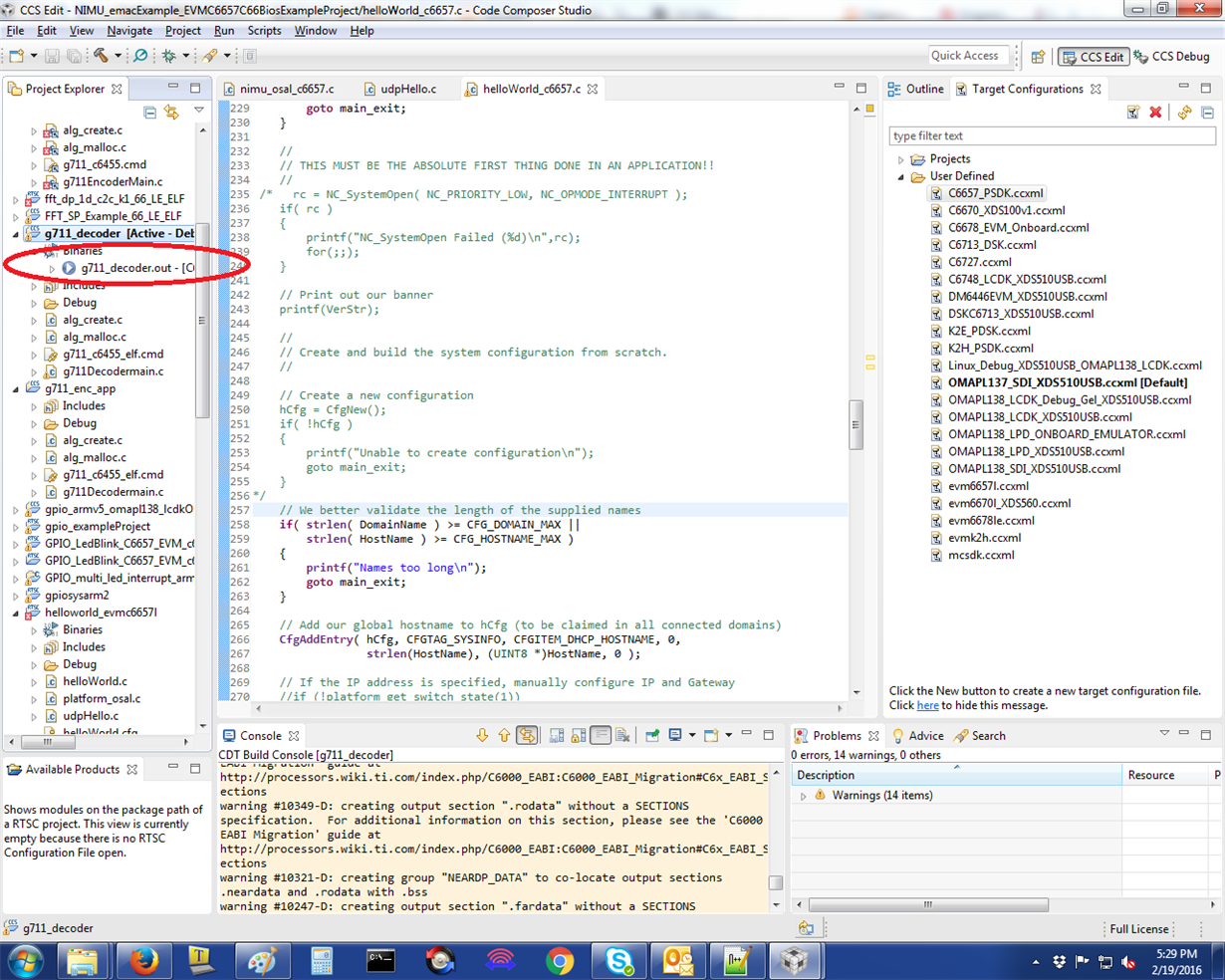This screenshot has height=980, width=1225.
Task: Click the 'here' link to hide message
Action: 927,705
